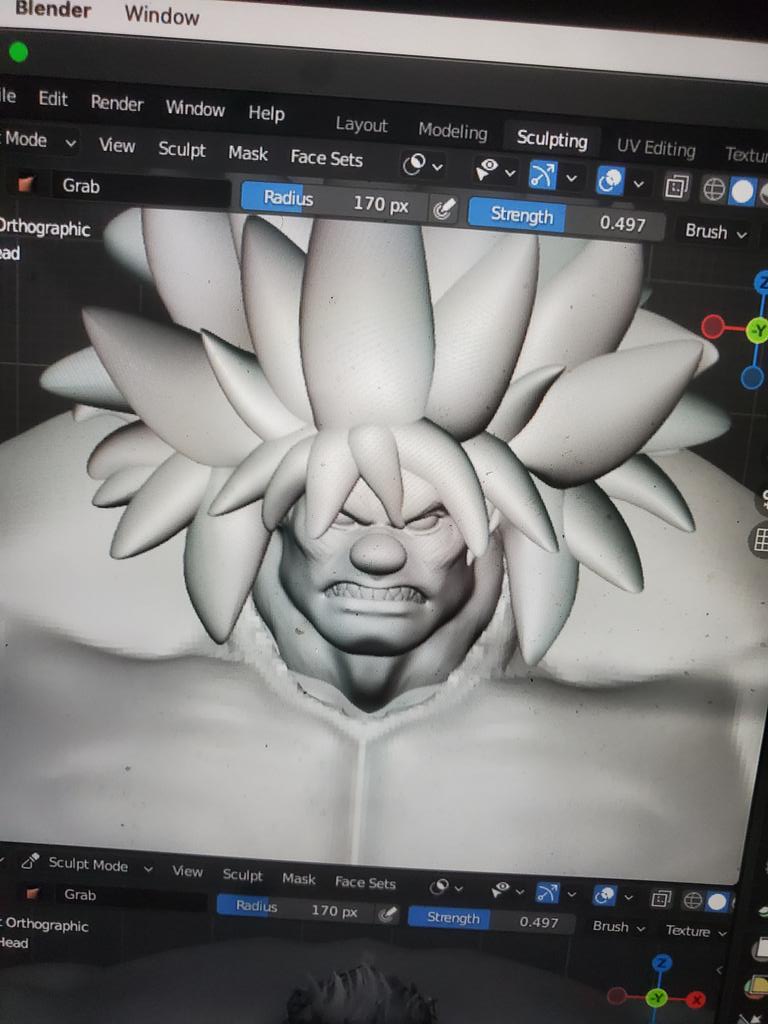Select the Sculpting workspace tab

coord(552,138)
